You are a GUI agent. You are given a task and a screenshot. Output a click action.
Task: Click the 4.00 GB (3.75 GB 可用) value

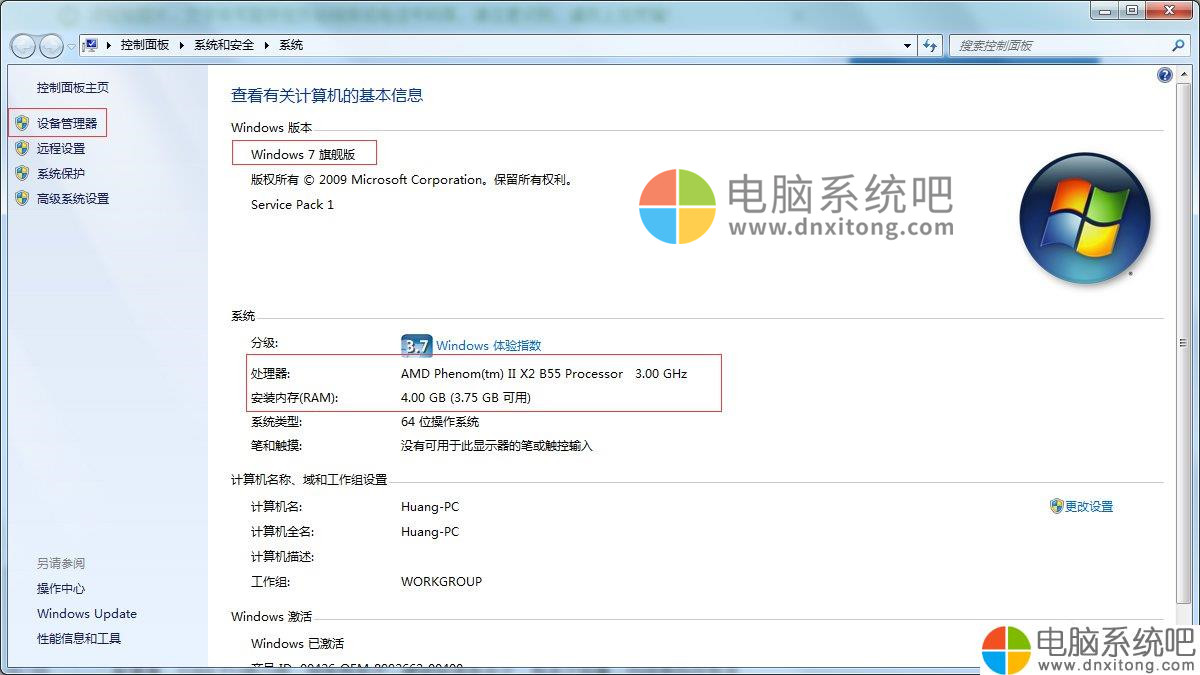click(x=466, y=397)
